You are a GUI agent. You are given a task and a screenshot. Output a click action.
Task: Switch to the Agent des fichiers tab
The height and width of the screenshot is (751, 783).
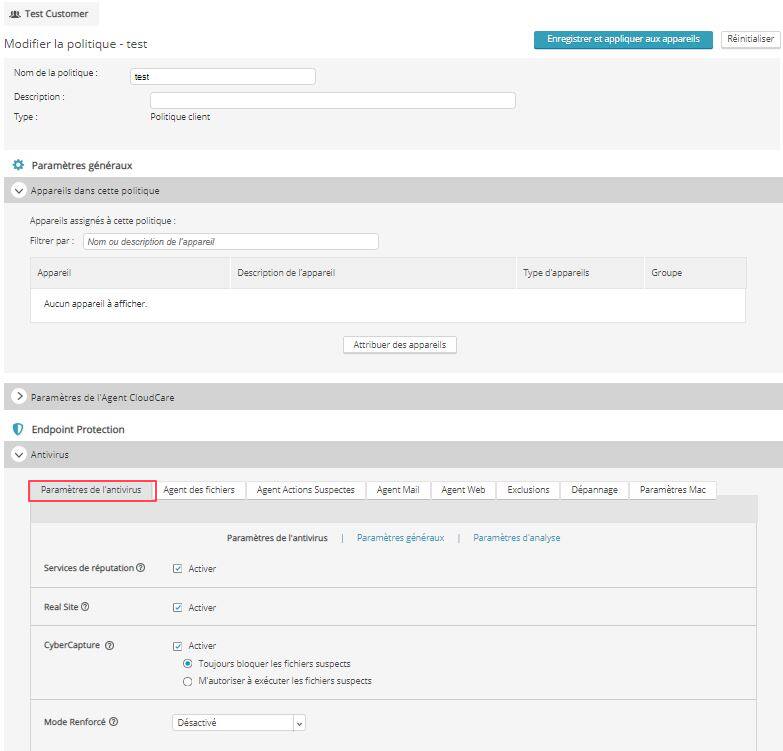tap(199, 490)
